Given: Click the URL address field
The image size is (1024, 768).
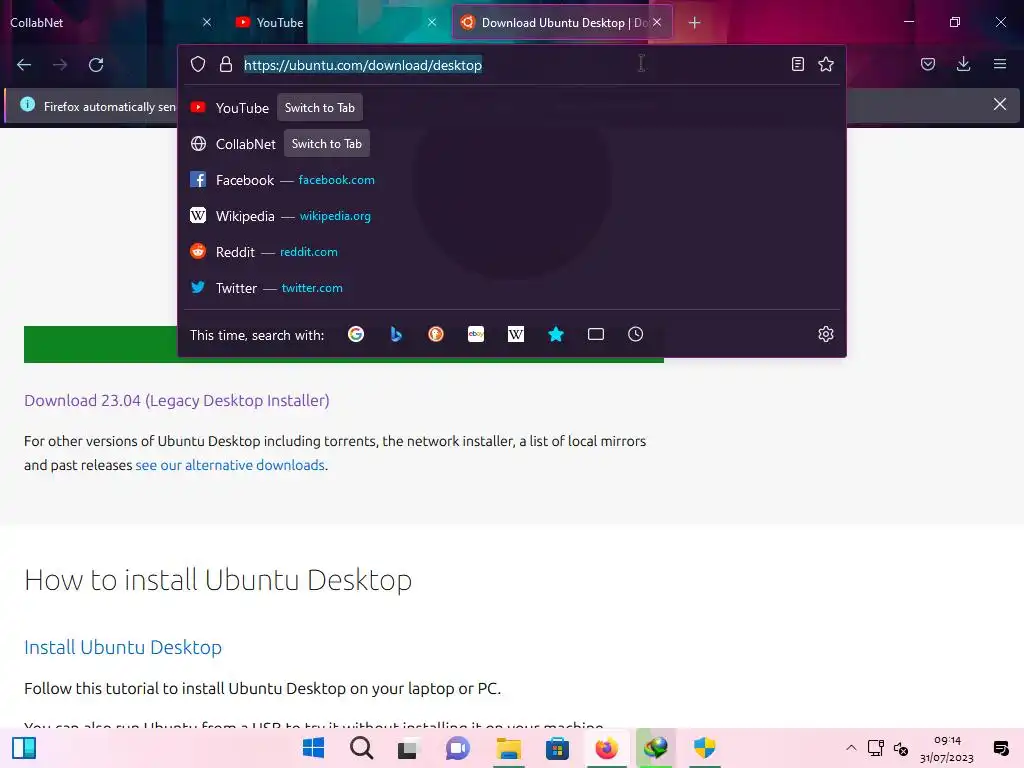Looking at the screenshot, I should click(513, 65).
